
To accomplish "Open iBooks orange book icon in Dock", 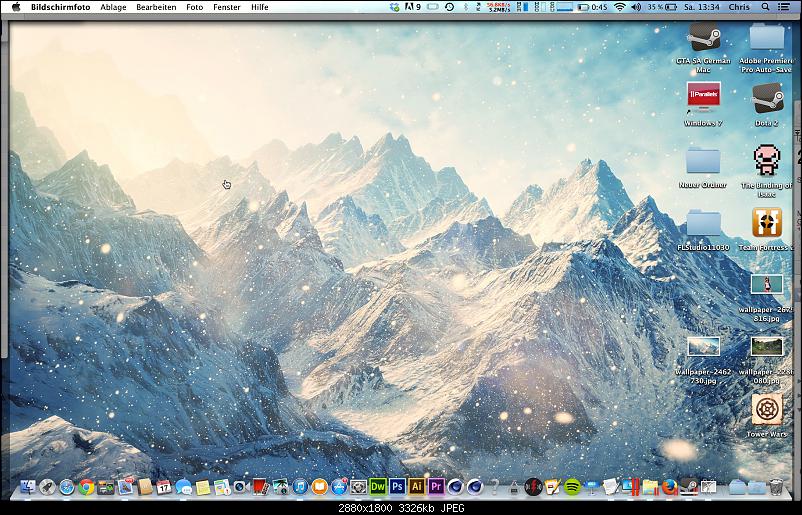I will pyautogui.click(x=320, y=487).
